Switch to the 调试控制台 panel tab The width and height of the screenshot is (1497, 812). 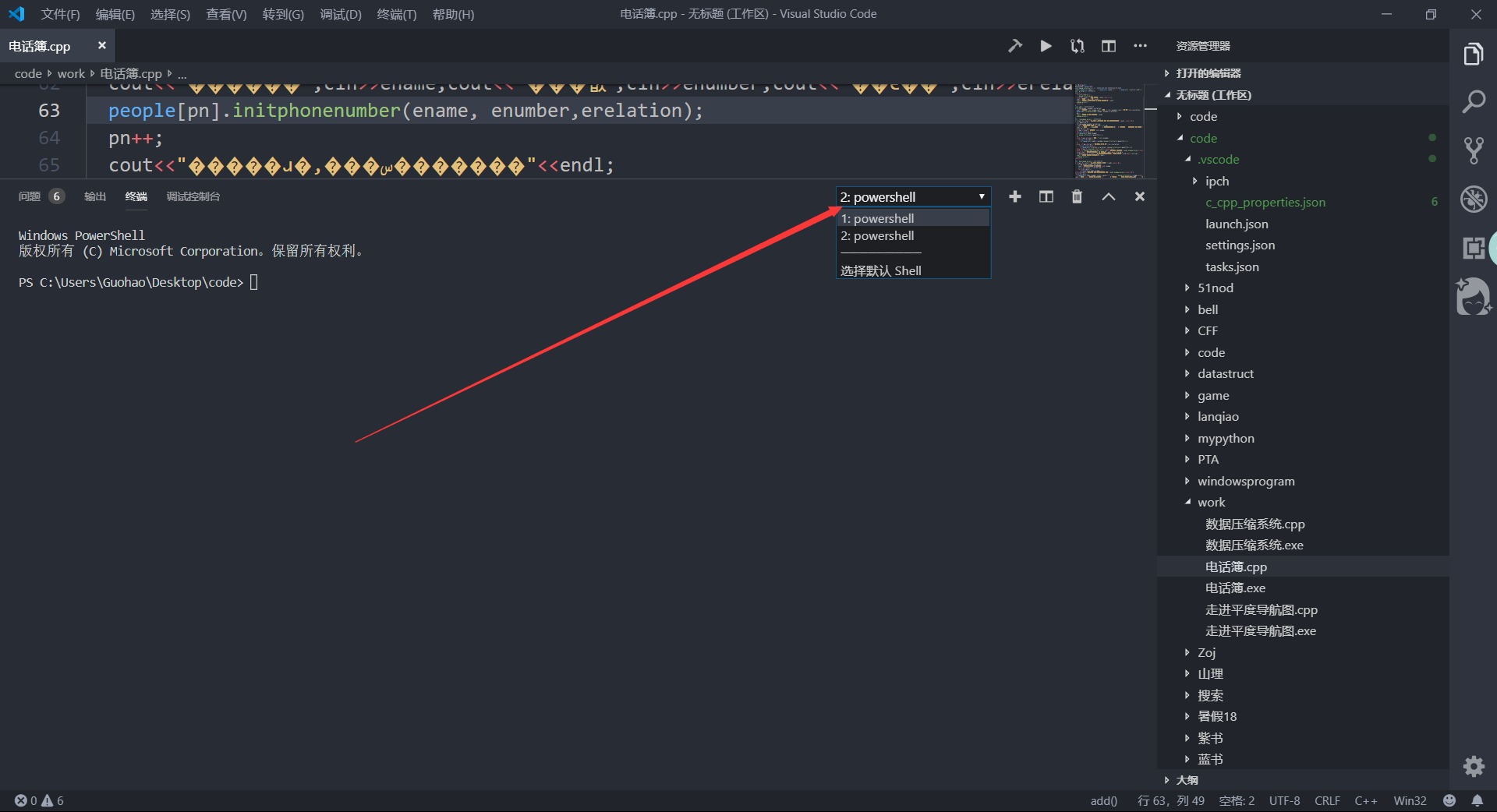[x=193, y=196]
